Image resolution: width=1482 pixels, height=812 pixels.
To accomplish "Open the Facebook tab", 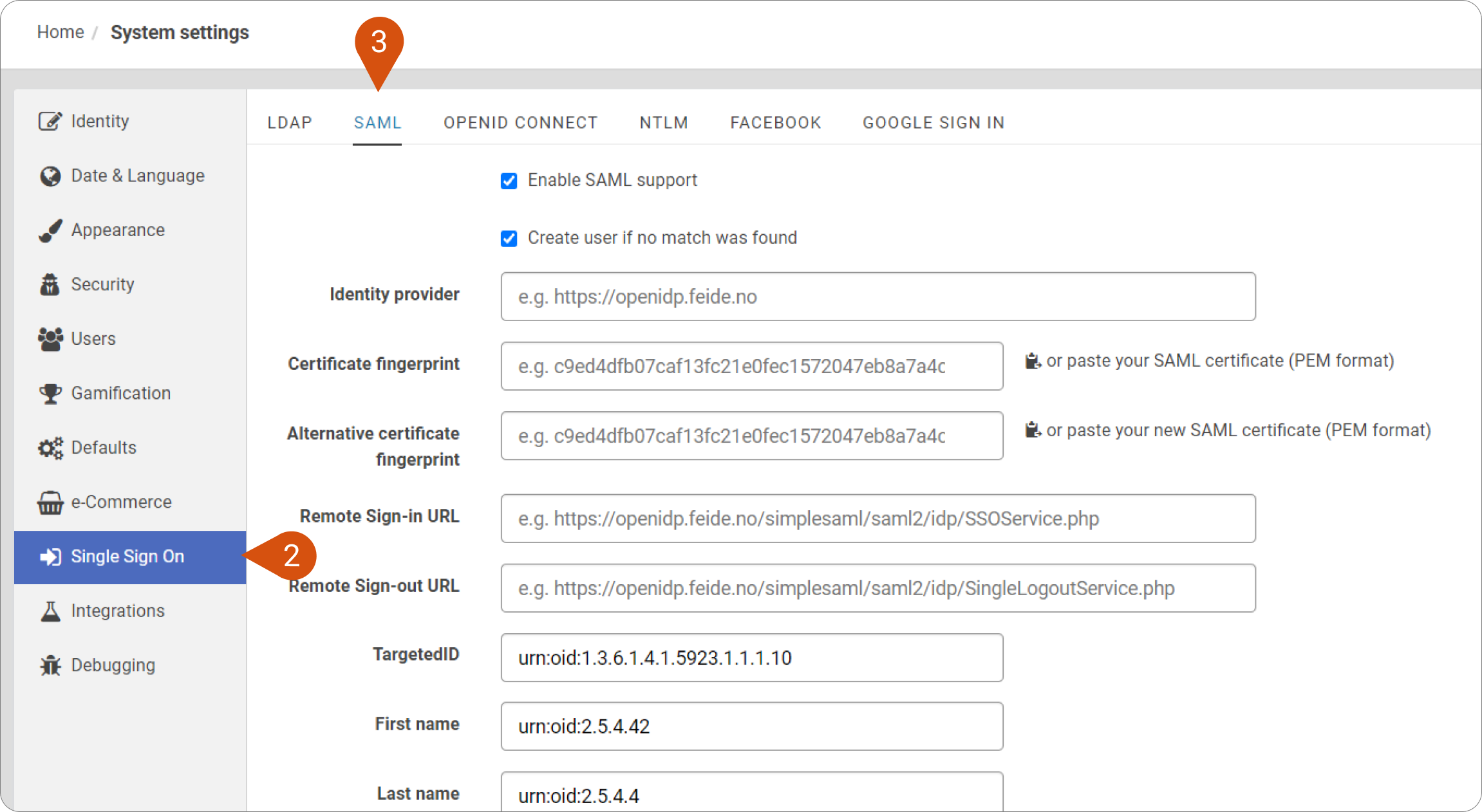I will (775, 122).
